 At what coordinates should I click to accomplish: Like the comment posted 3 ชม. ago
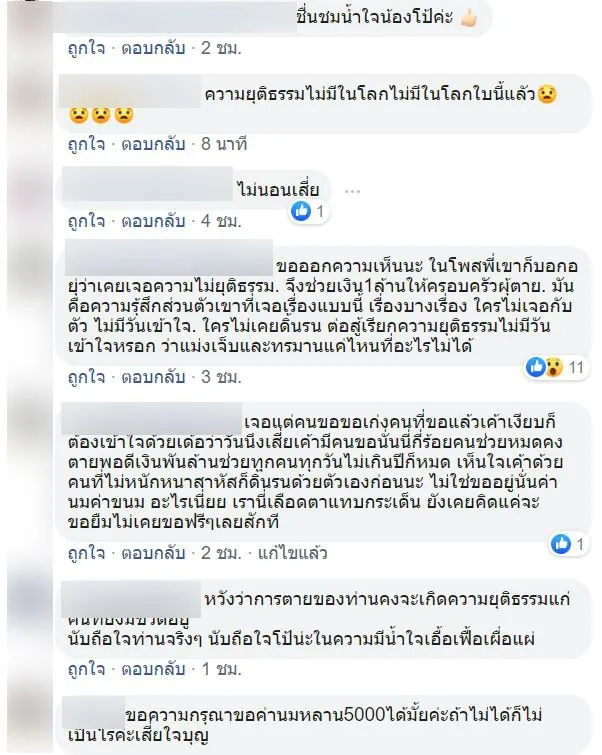86,377
